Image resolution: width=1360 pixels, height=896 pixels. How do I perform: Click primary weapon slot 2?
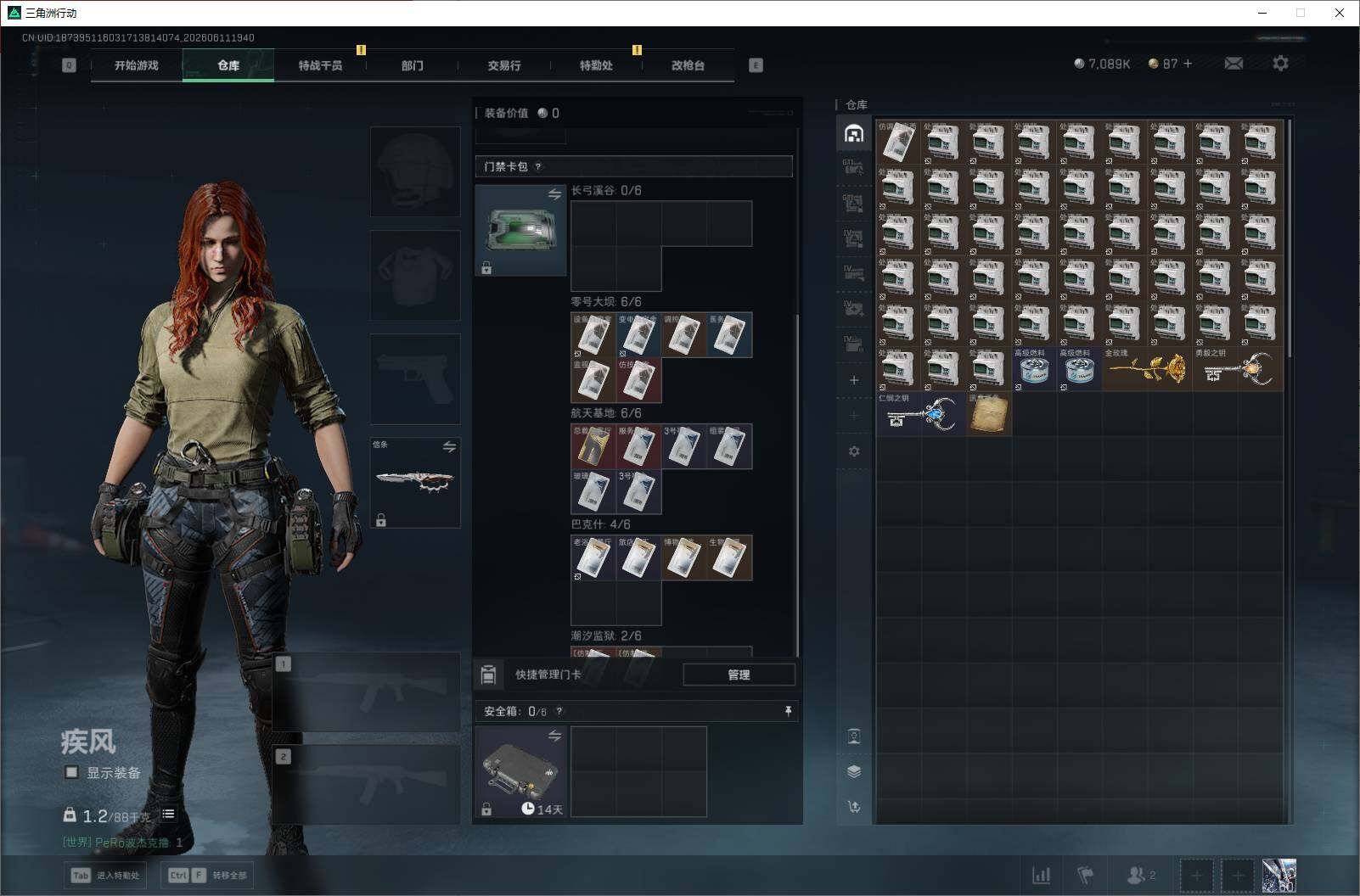367,785
